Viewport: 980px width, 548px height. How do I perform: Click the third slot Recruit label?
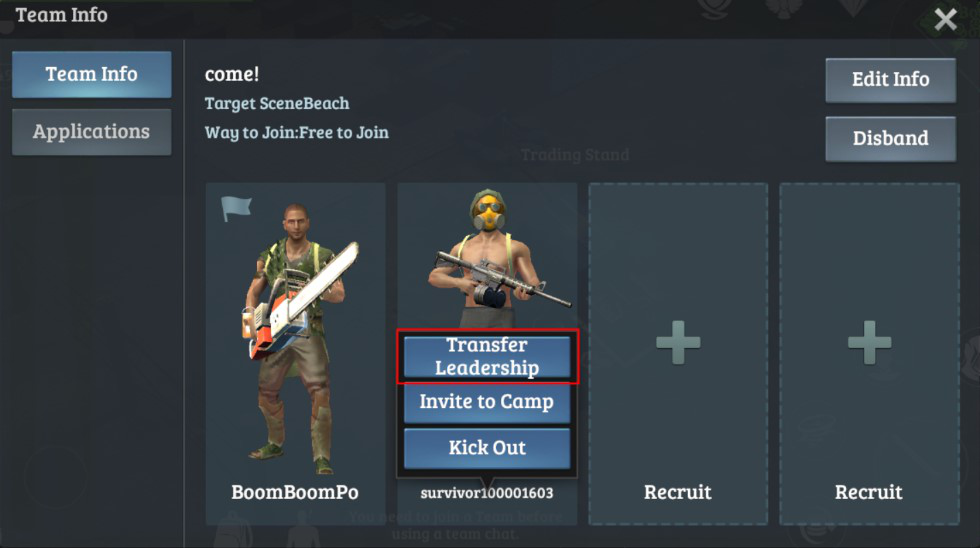coord(678,492)
